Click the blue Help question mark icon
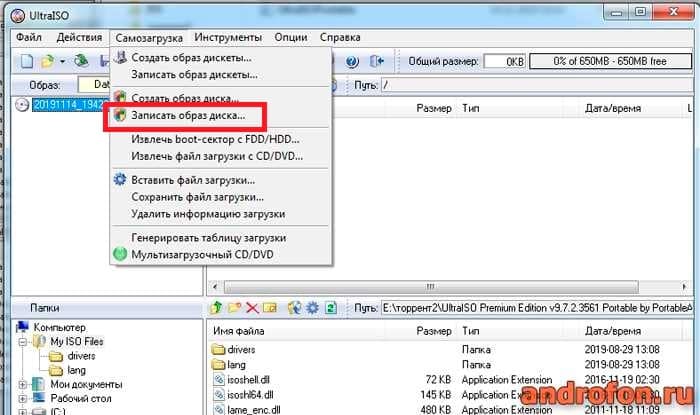 pyautogui.click(x=352, y=62)
